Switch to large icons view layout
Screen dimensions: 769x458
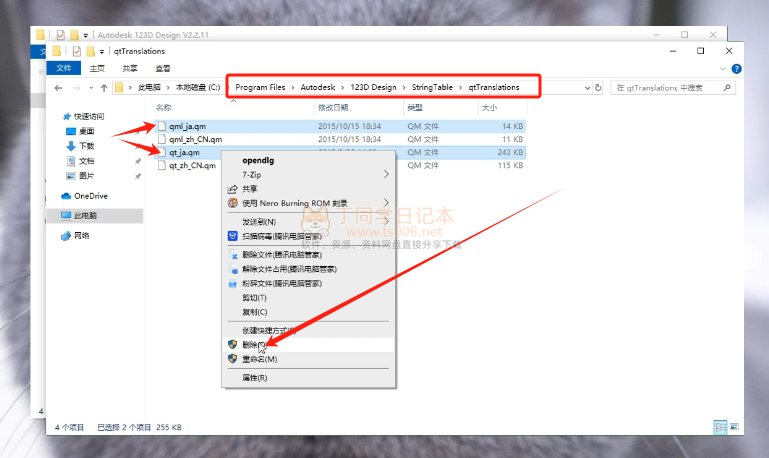(734, 427)
